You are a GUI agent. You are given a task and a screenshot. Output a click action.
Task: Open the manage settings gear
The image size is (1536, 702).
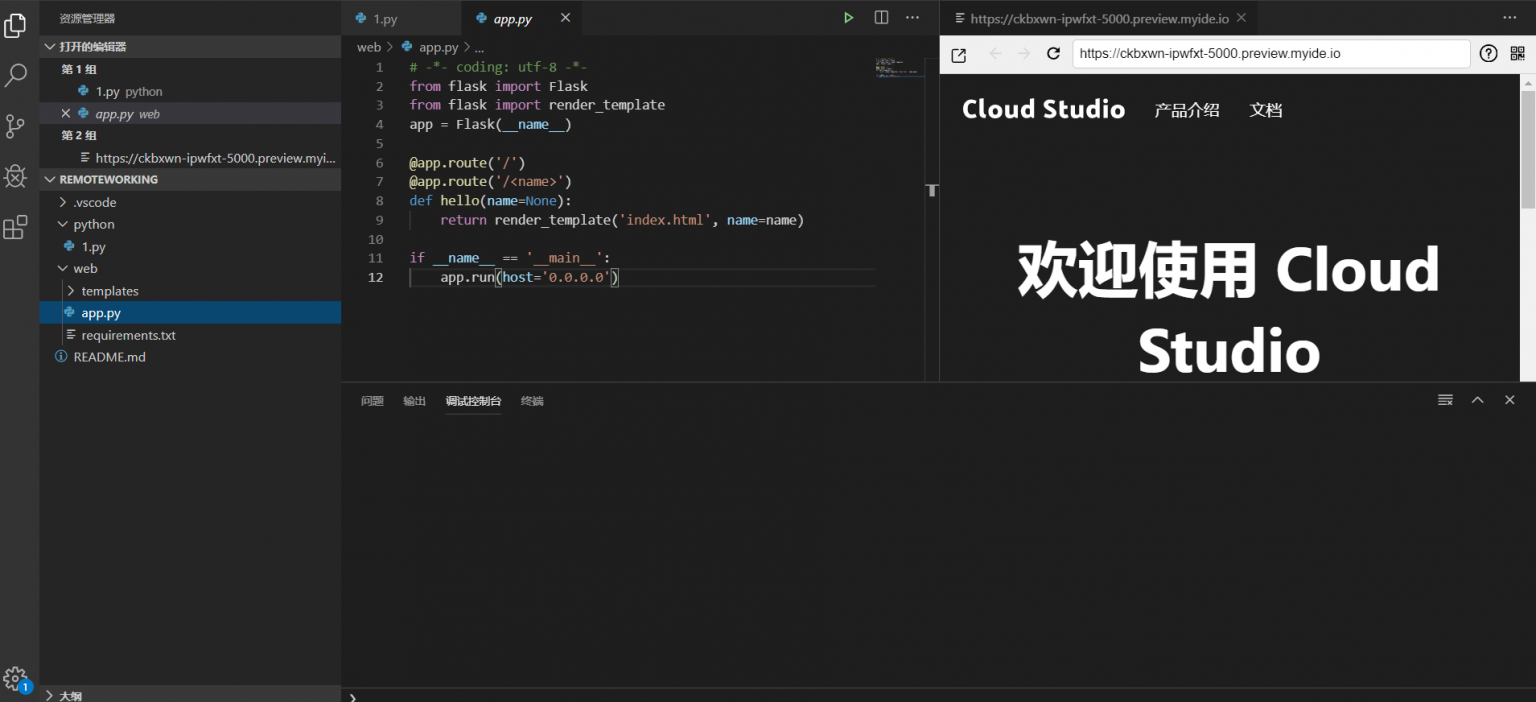pos(15,678)
